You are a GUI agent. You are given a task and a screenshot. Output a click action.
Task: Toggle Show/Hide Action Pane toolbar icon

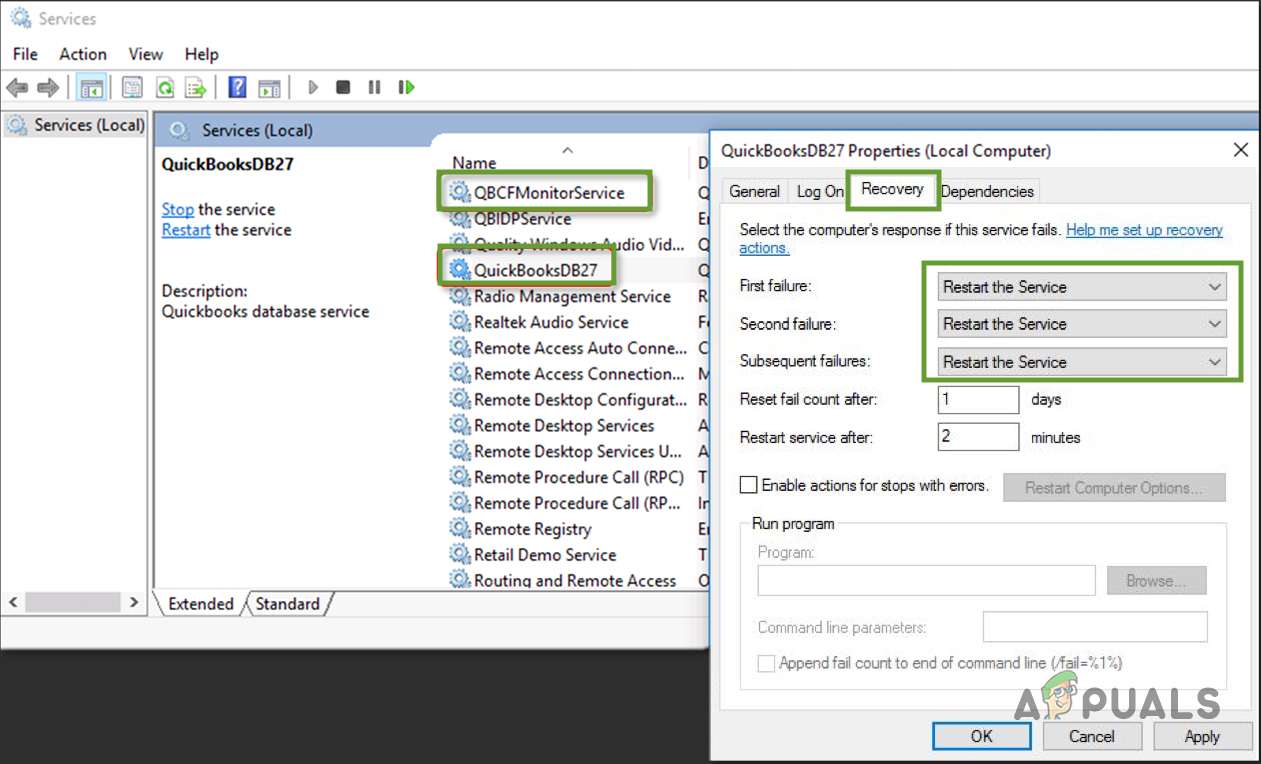click(x=269, y=88)
